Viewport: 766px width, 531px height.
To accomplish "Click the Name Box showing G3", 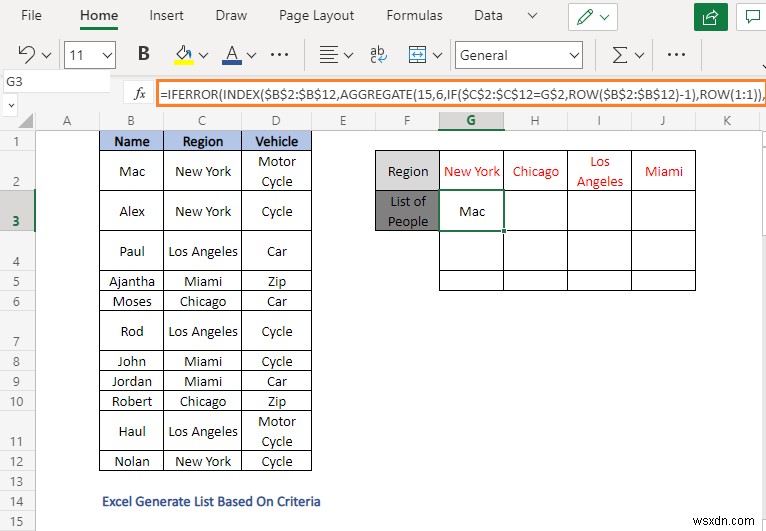I will [x=57, y=82].
